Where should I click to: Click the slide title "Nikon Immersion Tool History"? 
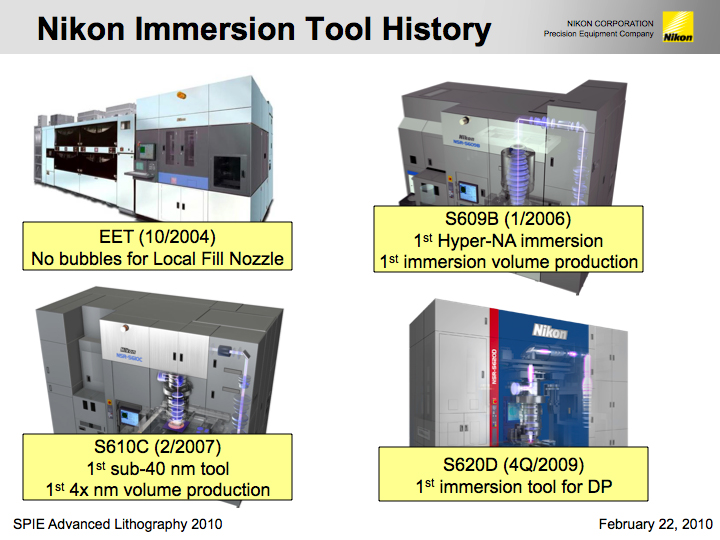pyautogui.click(x=264, y=29)
